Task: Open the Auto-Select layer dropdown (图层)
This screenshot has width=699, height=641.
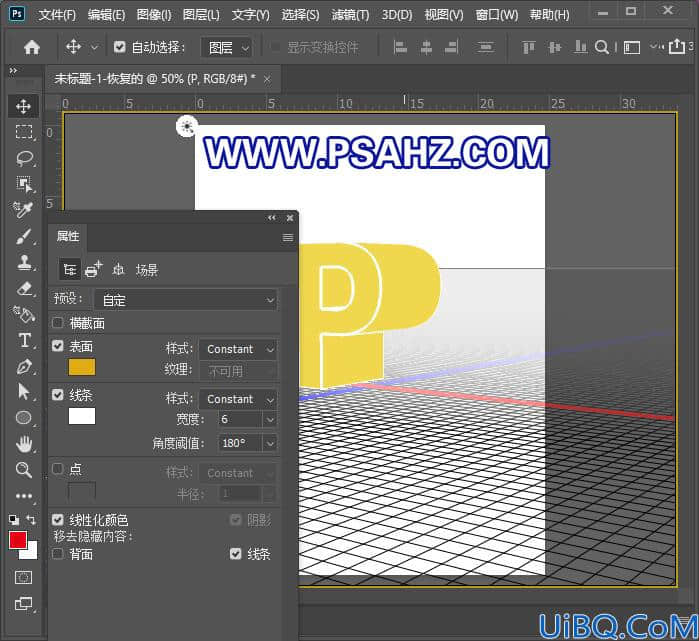Action: pos(226,47)
